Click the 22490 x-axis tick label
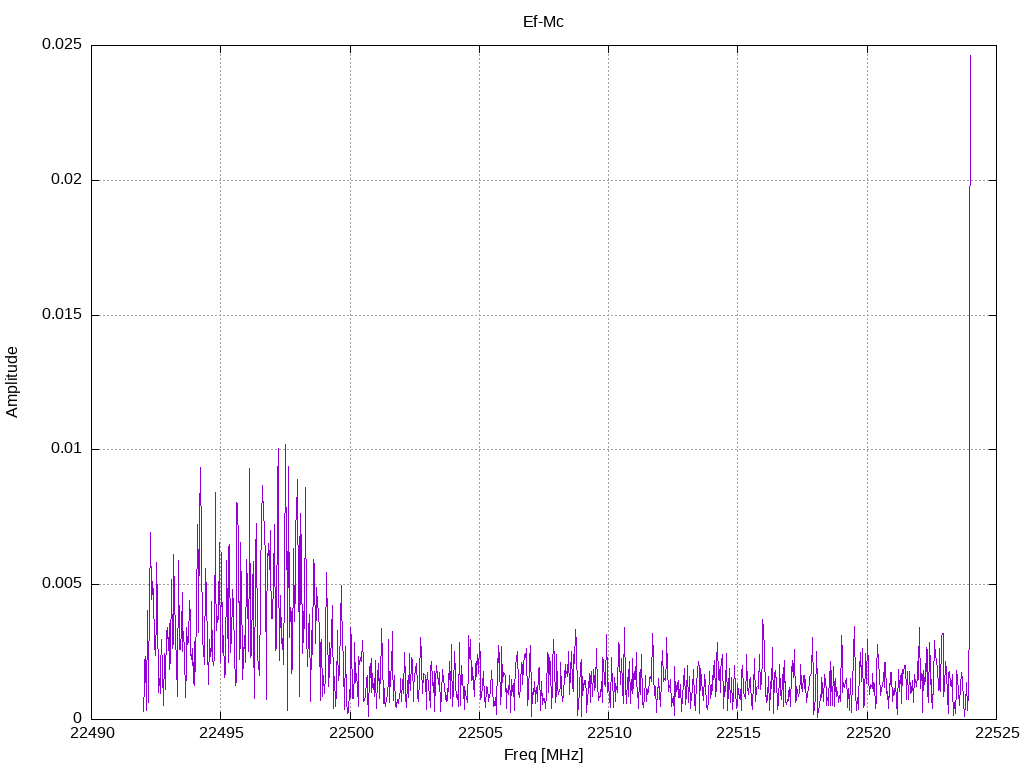The width and height of the screenshot is (1024, 768). [91, 733]
